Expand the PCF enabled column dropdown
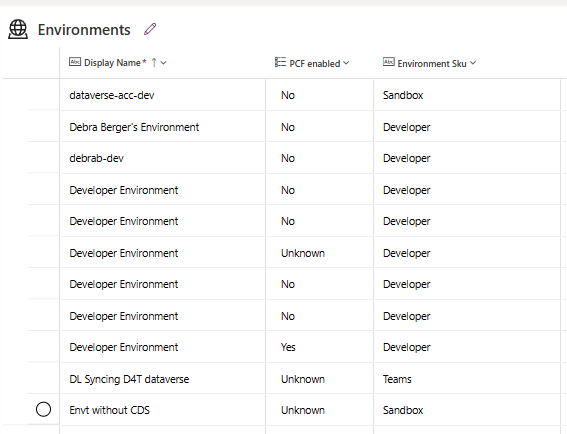The width and height of the screenshot is (567, 434). click(x=346, y=63)
